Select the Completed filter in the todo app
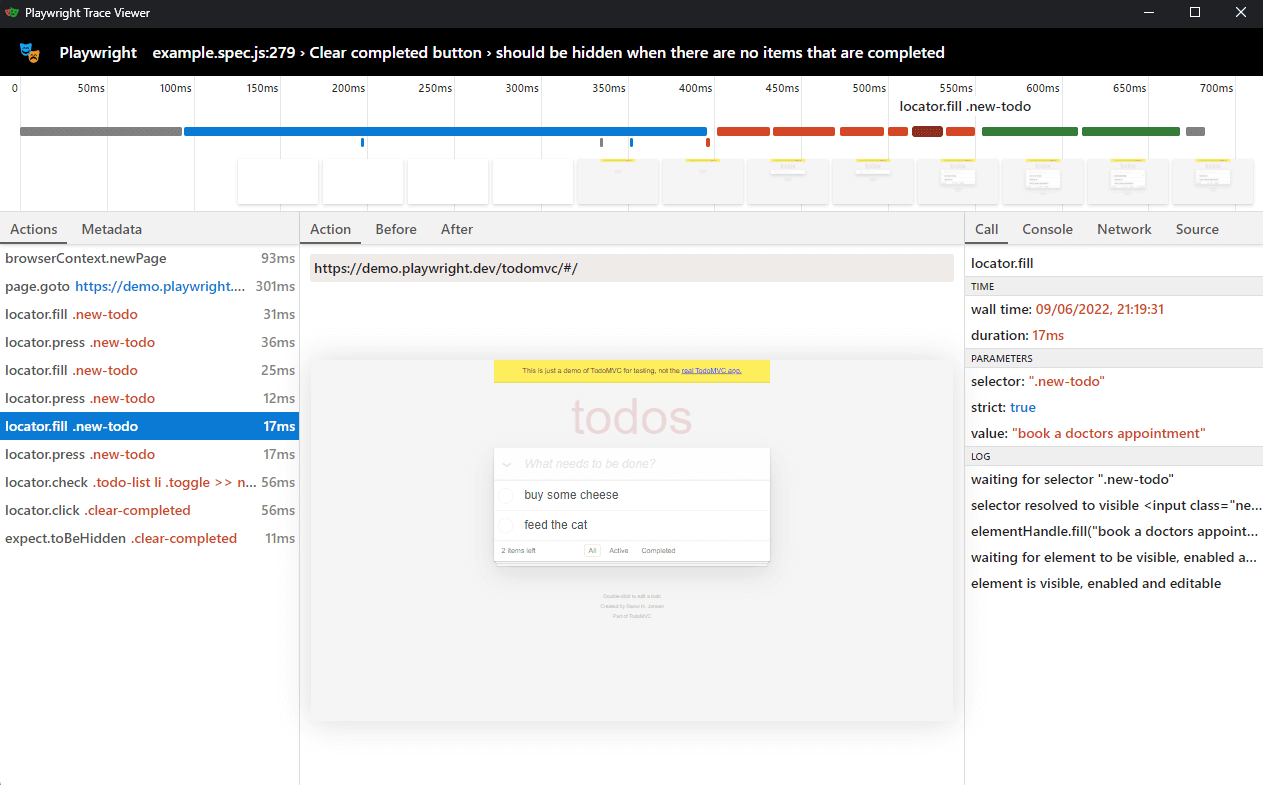Viewport: 1263px width, 785px height. click(x=658, y=550)
